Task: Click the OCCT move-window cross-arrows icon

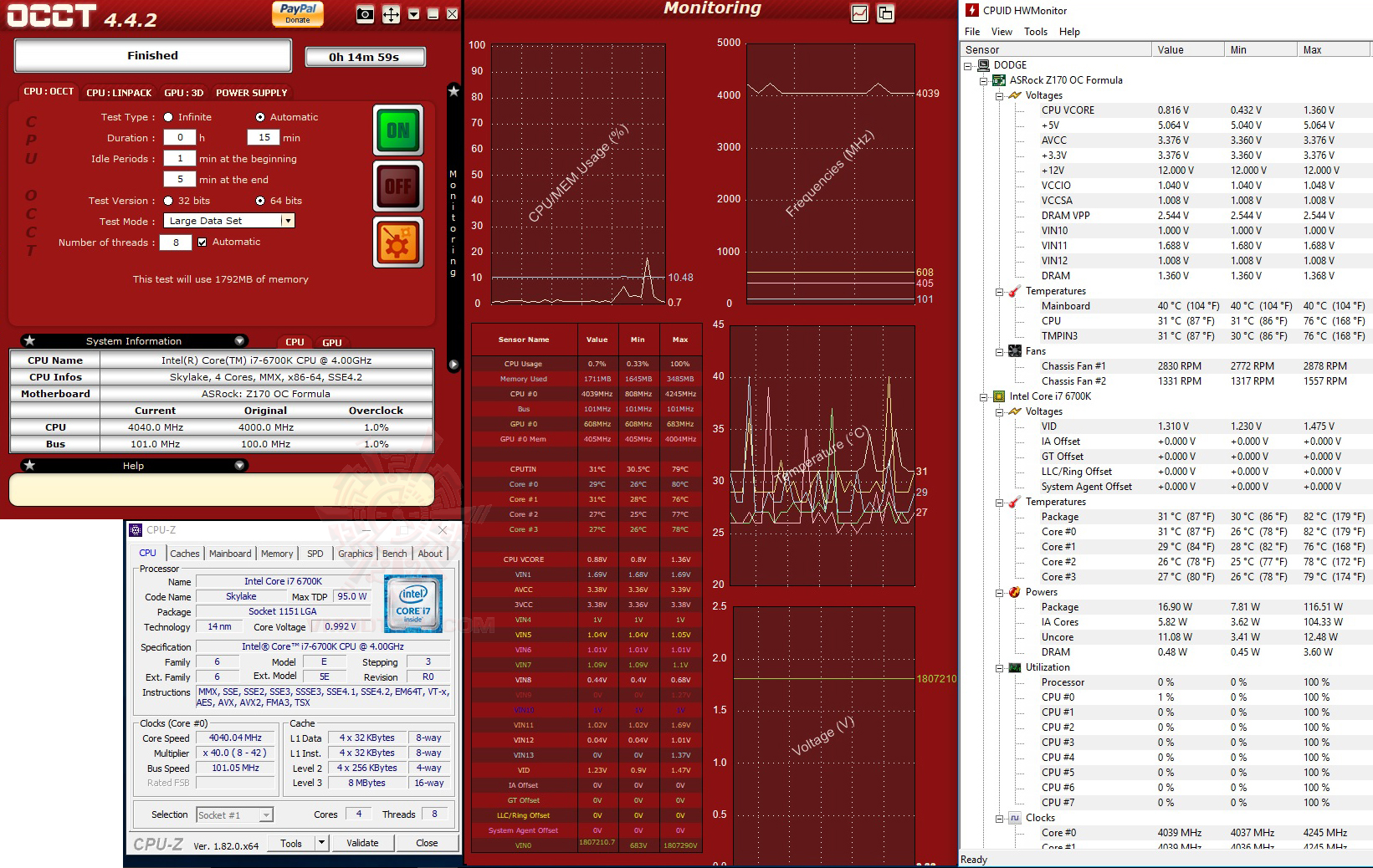Action: click(x=391, y=14)
